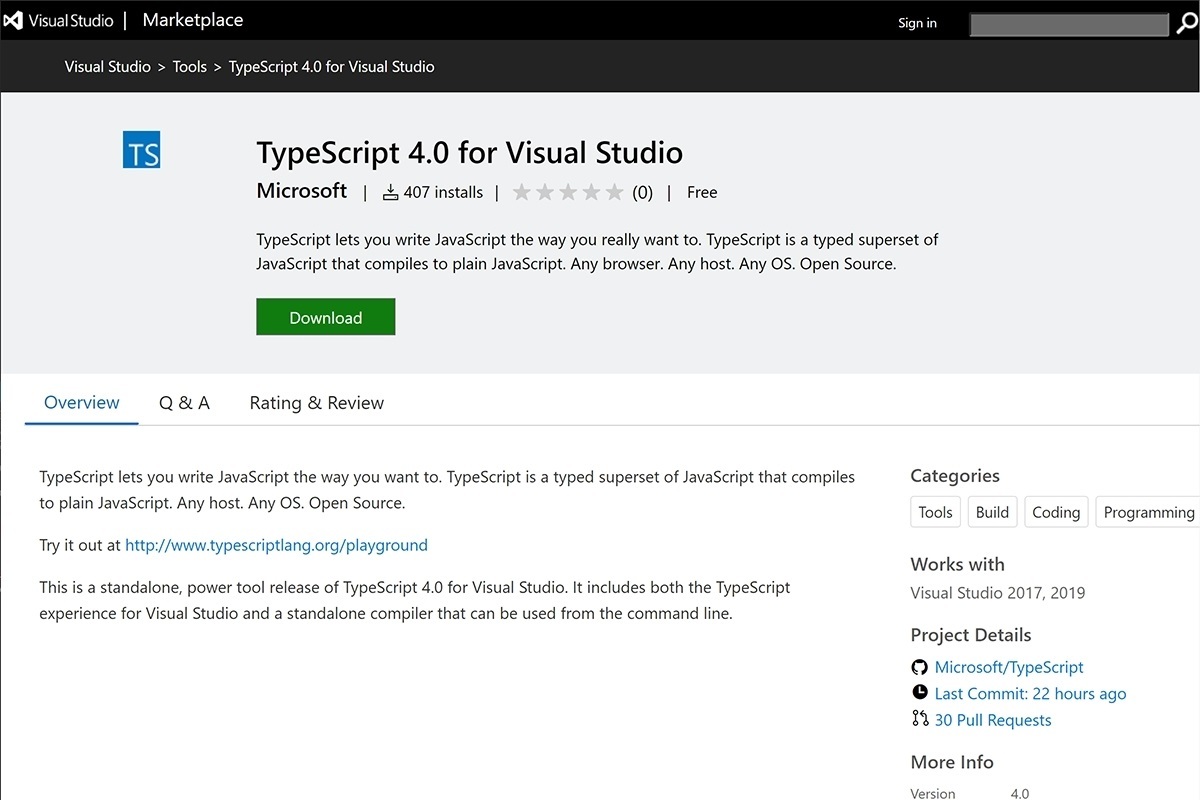Click the TypeScript TS extension logo
The width and height of the screenshot is (1200, 800).
tap(141, 149)
